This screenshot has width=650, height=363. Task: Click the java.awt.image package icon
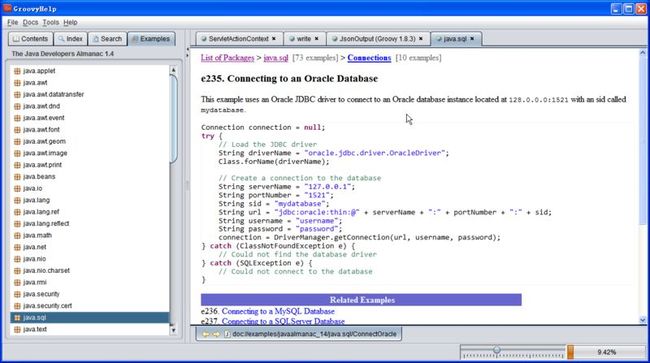17,153
